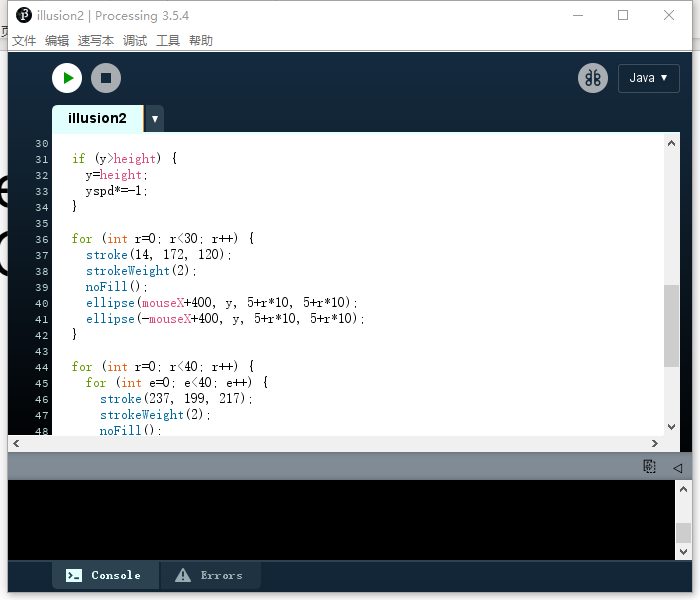Click 'stroke(237, 199, 217);' on line 46
This screenshot has height=600, width=700.
[x=176, y=399]
